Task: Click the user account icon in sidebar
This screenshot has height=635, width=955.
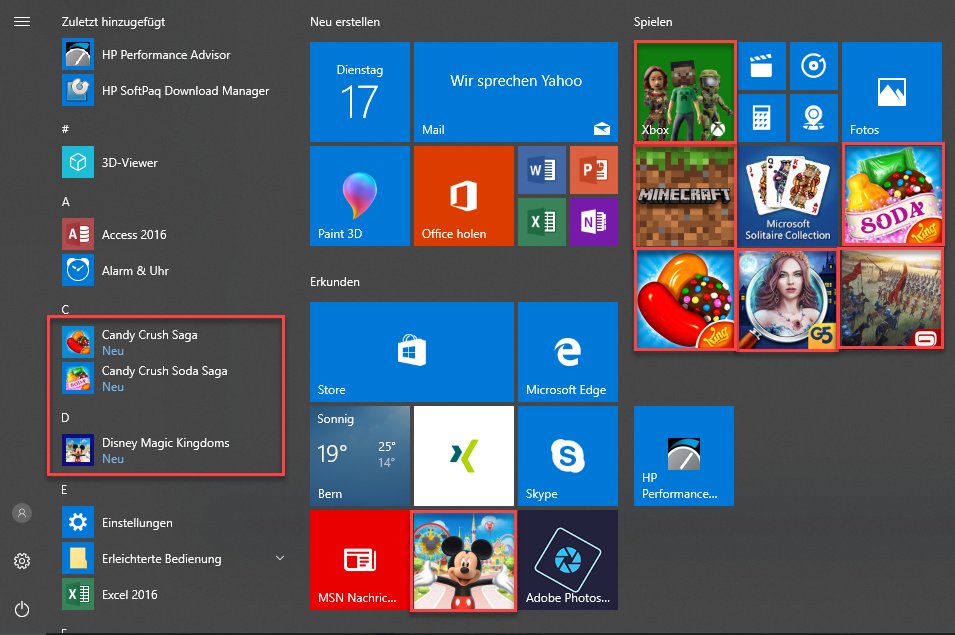Action: (x=22, y=513)
